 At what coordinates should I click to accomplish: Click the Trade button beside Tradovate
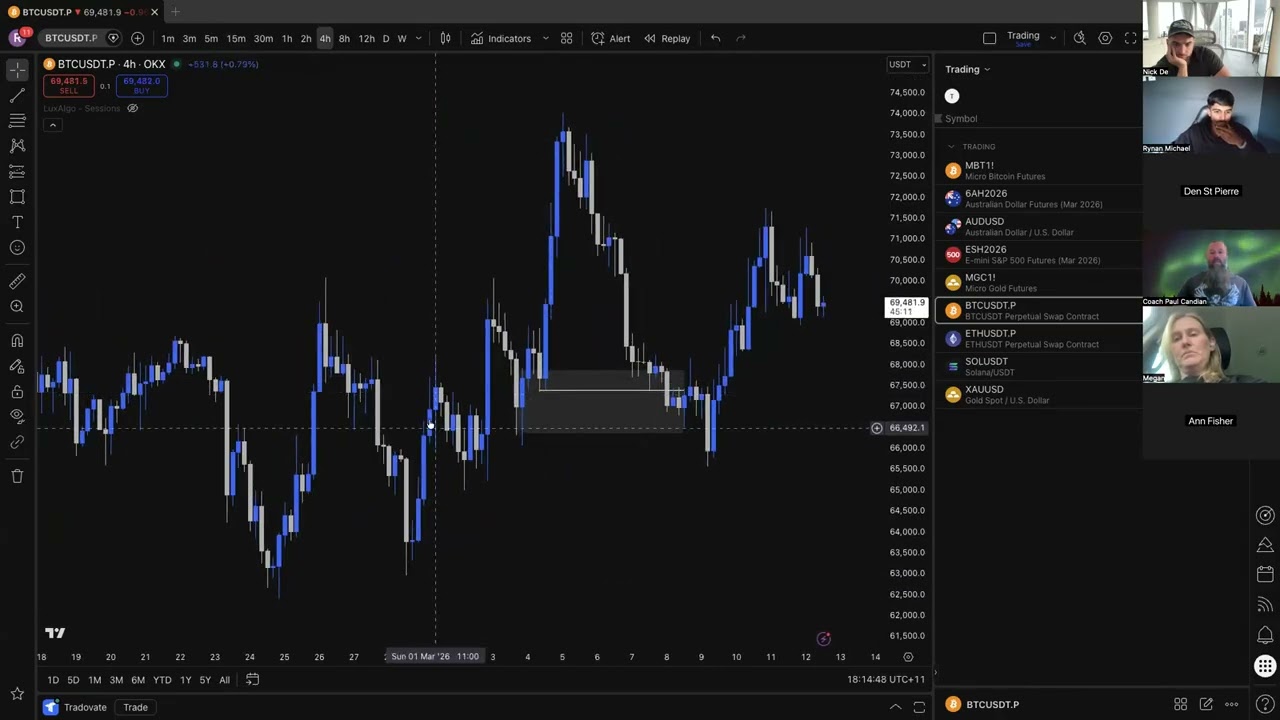135,708
